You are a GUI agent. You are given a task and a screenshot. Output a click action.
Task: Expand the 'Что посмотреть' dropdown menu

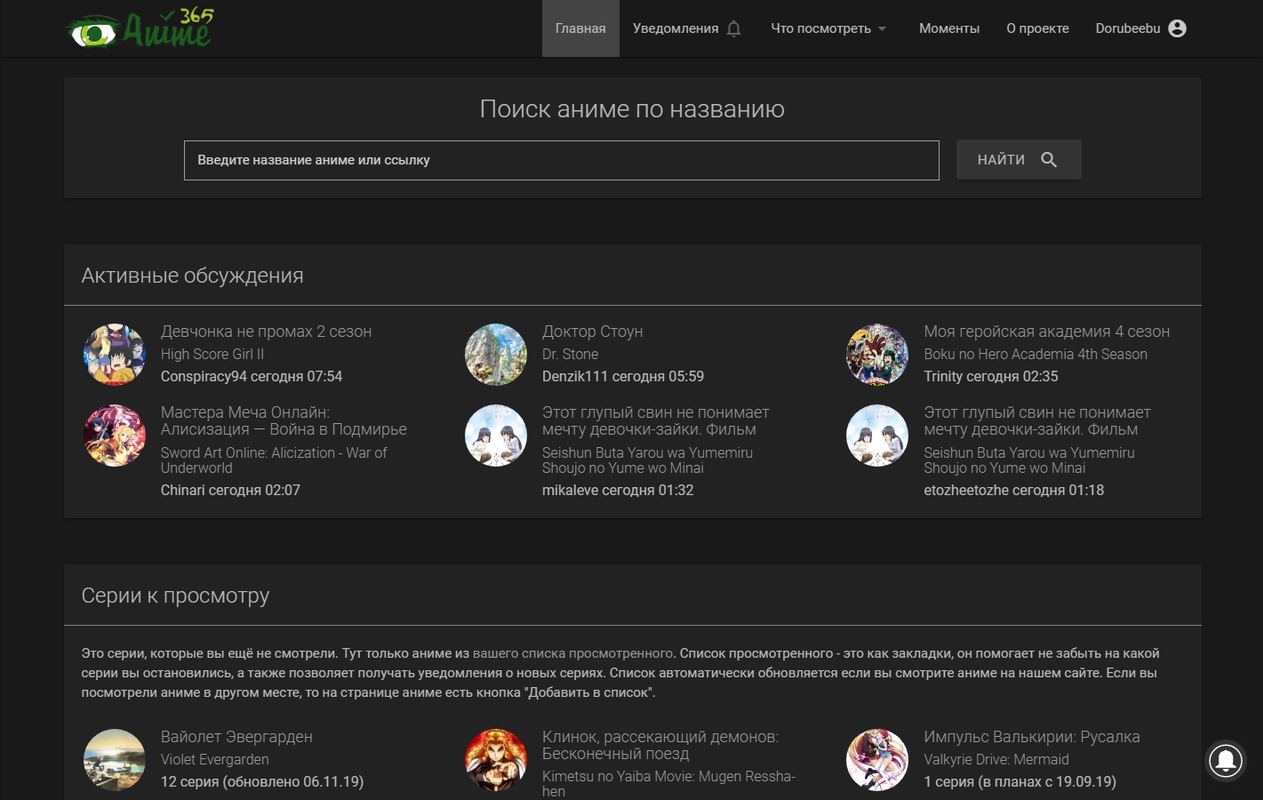click(x=828, y=29)
